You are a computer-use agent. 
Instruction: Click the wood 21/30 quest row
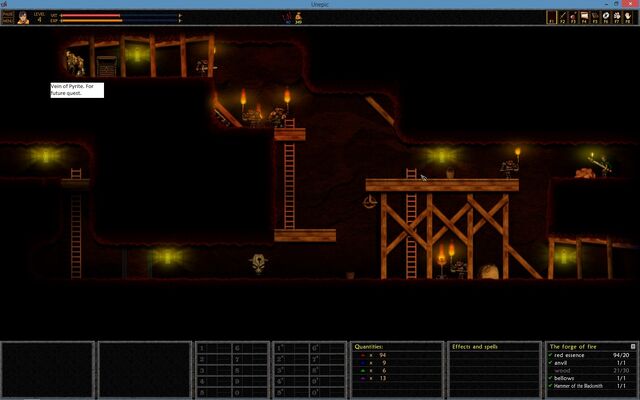pos(592,371)
